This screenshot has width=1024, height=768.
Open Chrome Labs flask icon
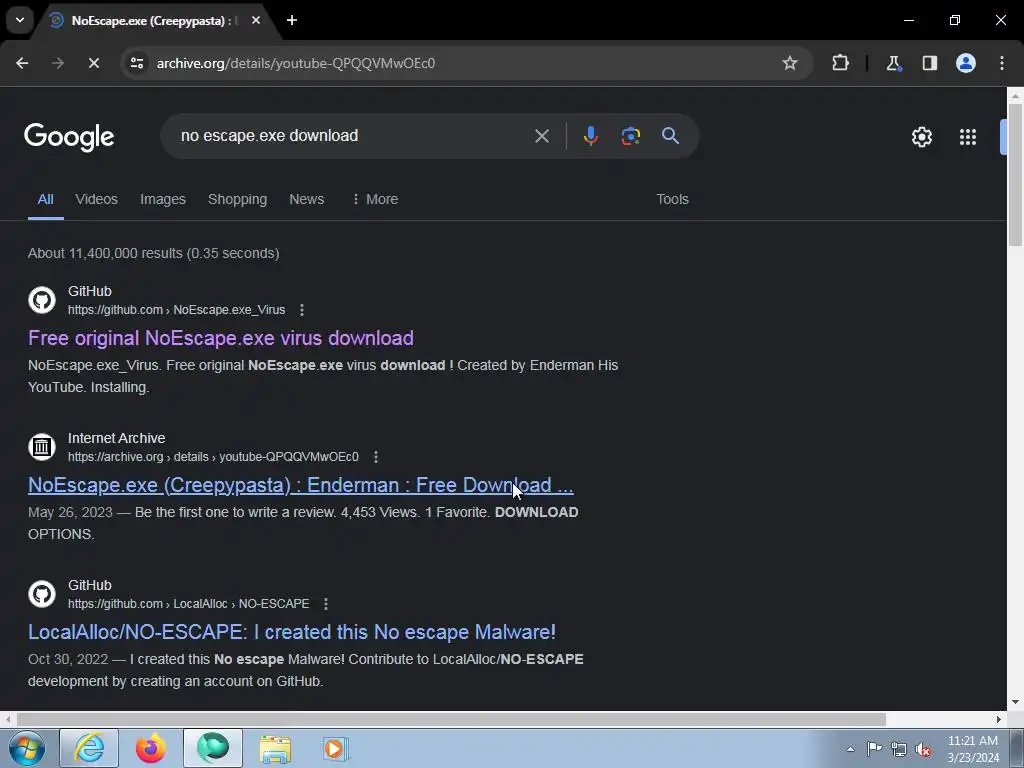pyautogui.click(x=893, y=63)
